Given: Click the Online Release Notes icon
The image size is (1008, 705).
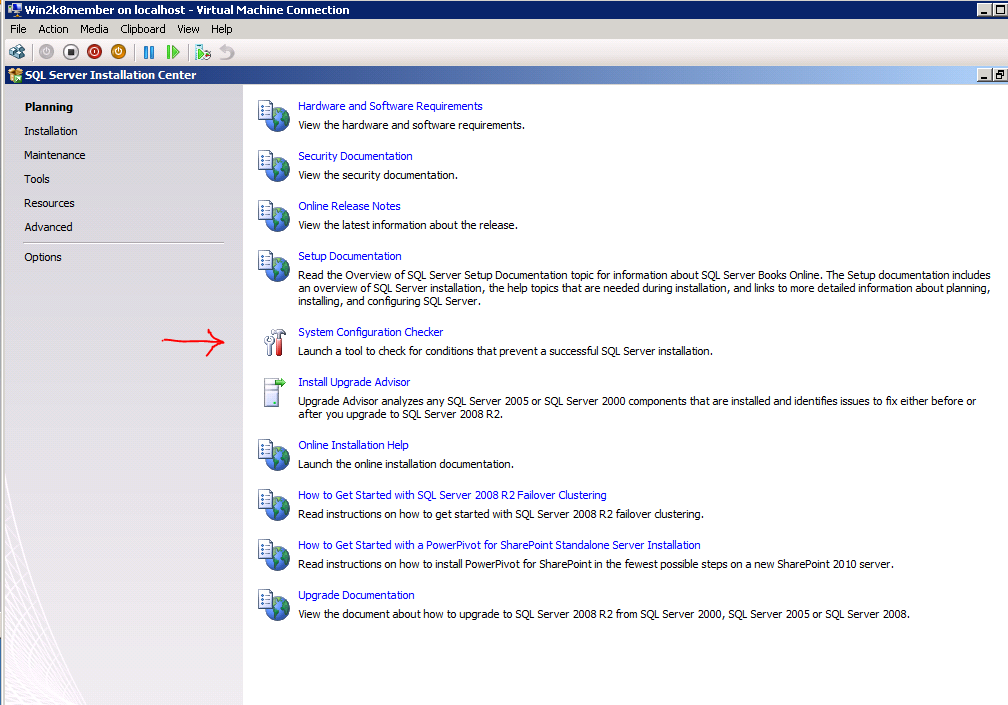Looking at the screenshot, I should pyautogui.click(x=274, y=216).
